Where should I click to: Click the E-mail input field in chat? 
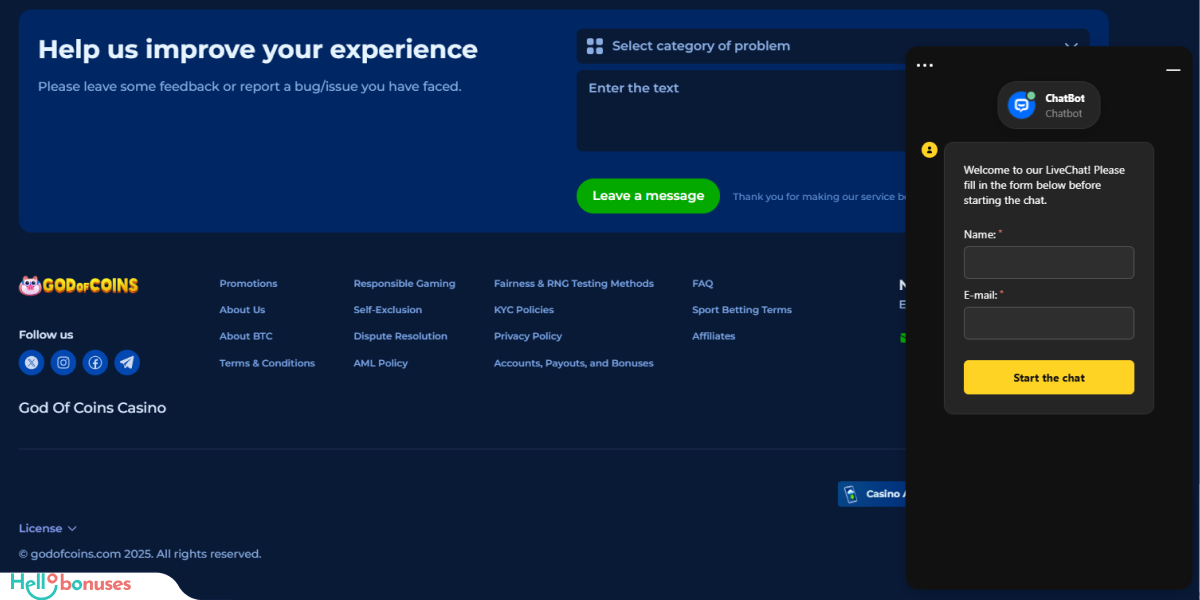[x=1049, y=323]
